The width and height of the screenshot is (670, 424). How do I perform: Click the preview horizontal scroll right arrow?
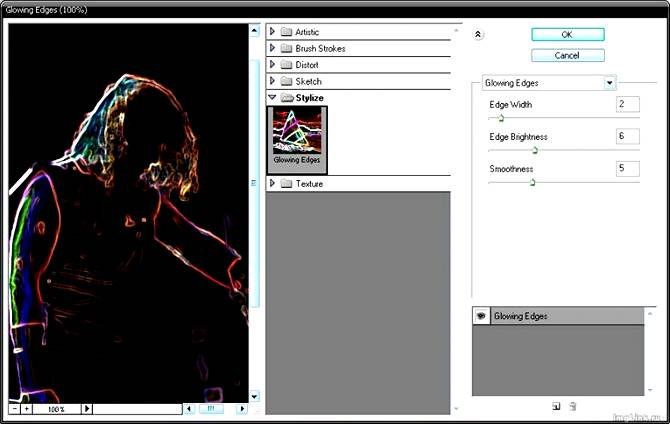point(242,409)
